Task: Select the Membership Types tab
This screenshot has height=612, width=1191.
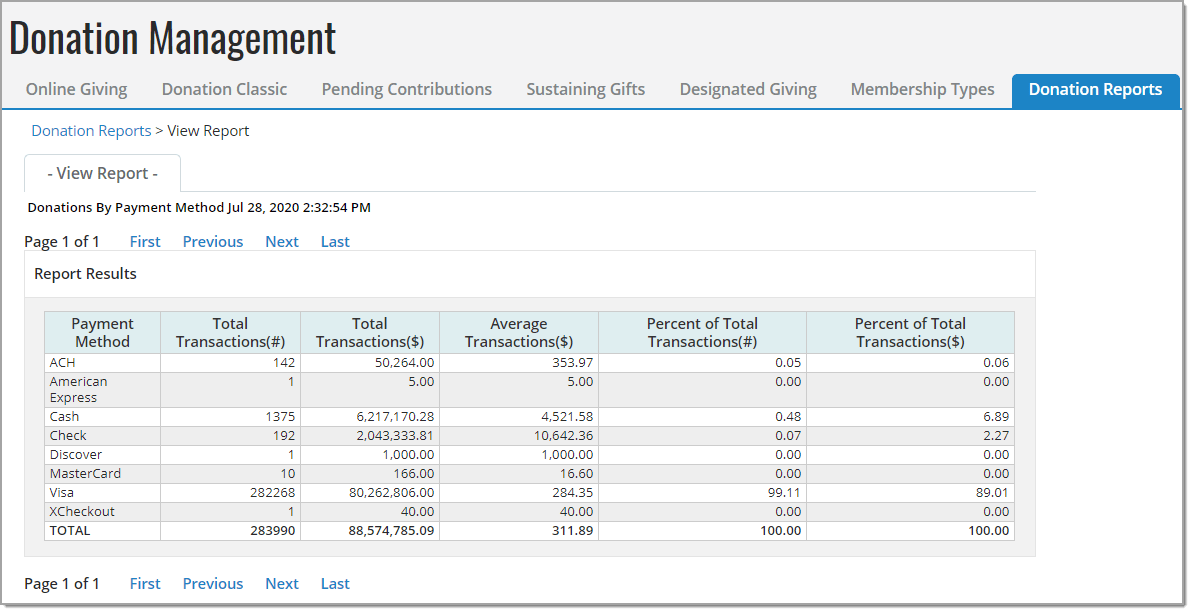Action: point(922,89)
